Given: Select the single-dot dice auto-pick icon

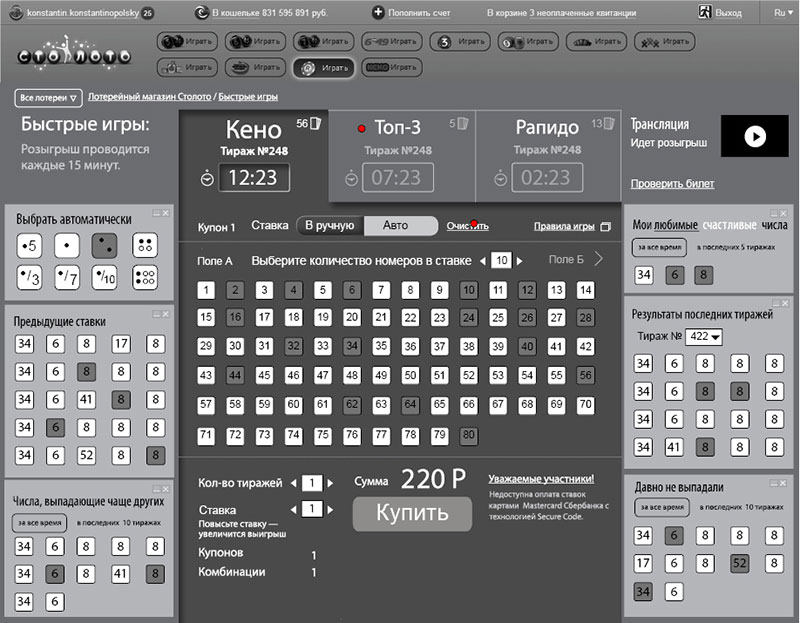Looking at the screenshot, I should pyautogui.click(x=67, y=245).
